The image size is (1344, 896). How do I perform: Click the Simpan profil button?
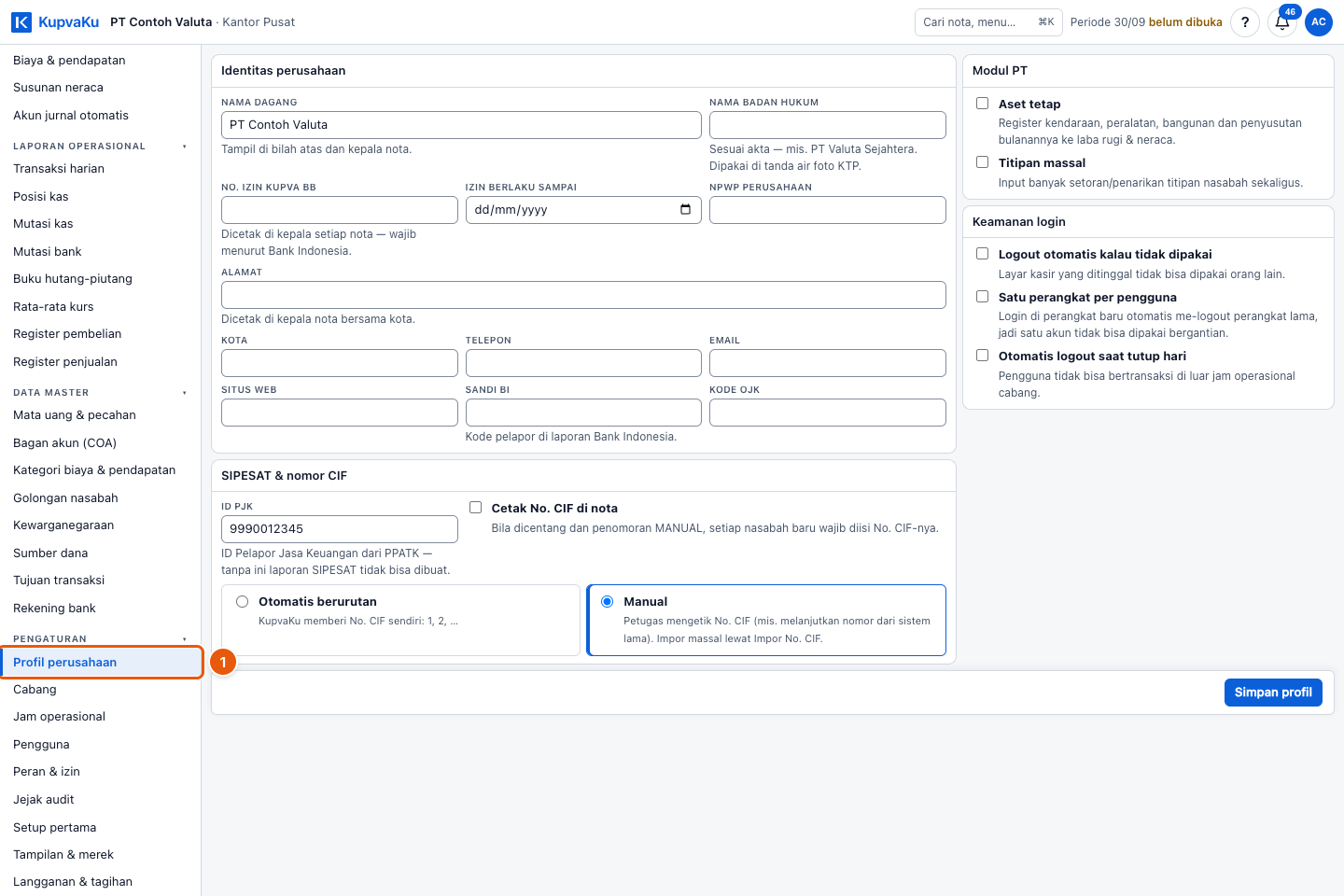point(1273,693)
